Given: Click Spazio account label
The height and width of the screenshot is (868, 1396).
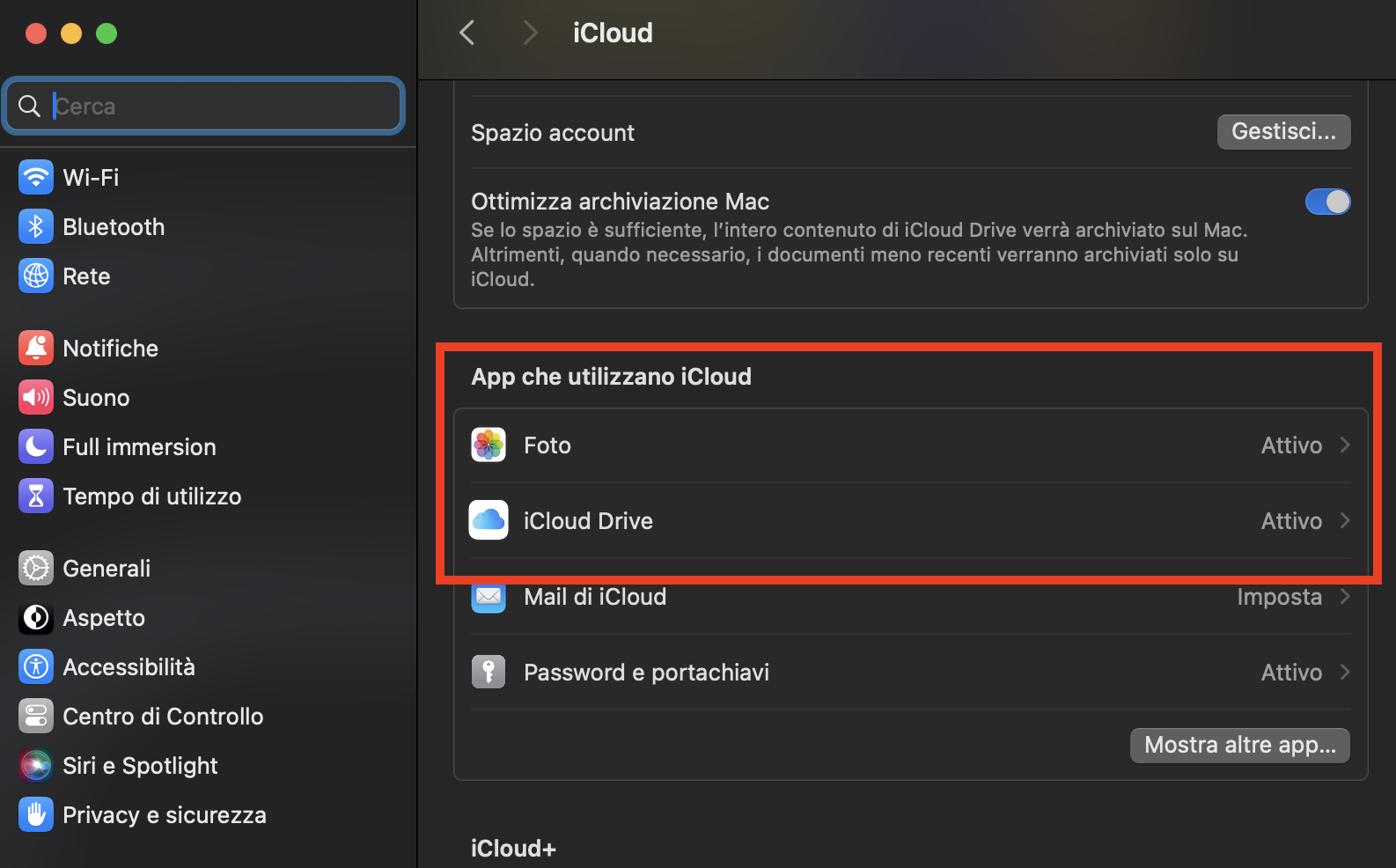Looking at the screenshot, I should coord(553,133).
